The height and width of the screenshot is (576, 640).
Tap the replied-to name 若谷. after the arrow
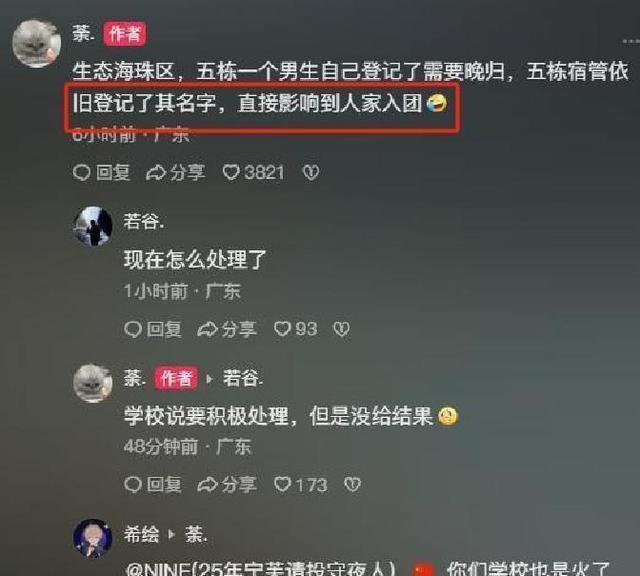click(243, 378)
